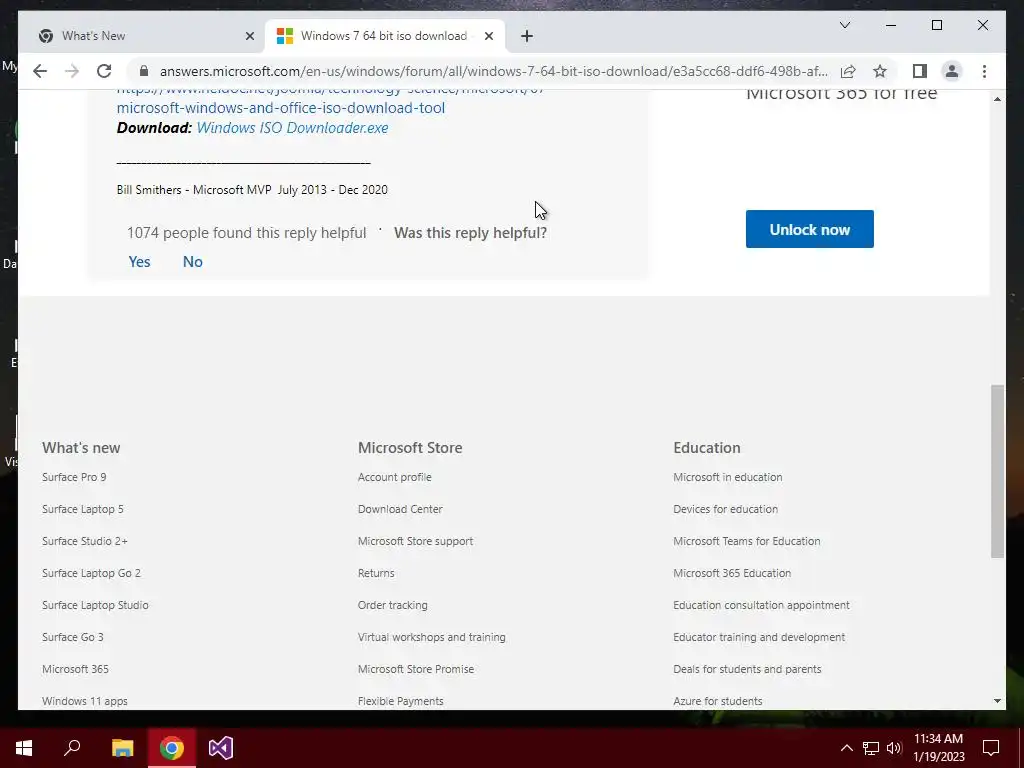
Task: Open the Surface Laptop 5 link
Action: 82,509
